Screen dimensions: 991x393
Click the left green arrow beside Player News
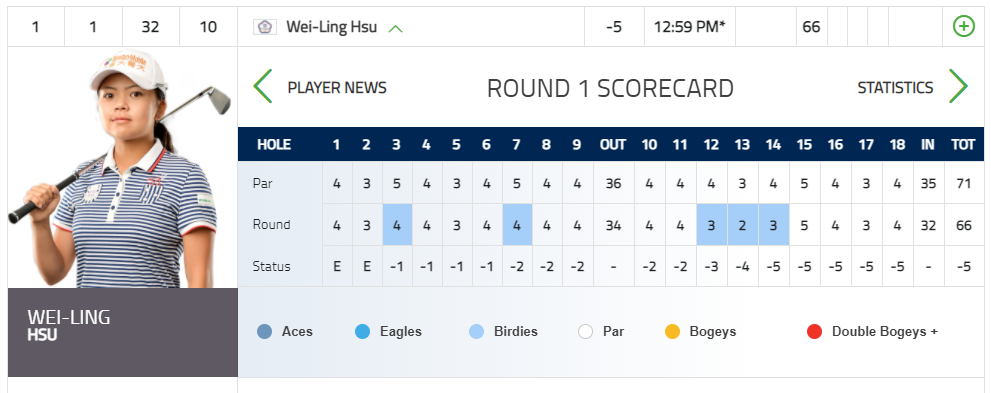point(263,87)
